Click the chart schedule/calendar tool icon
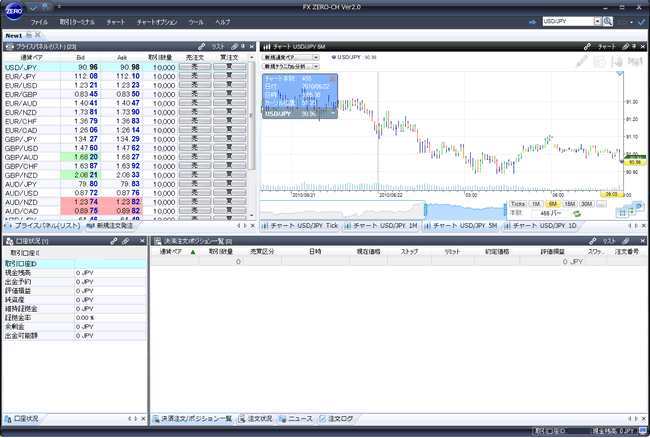The image size is (650, 438). (x=600, y=62)
